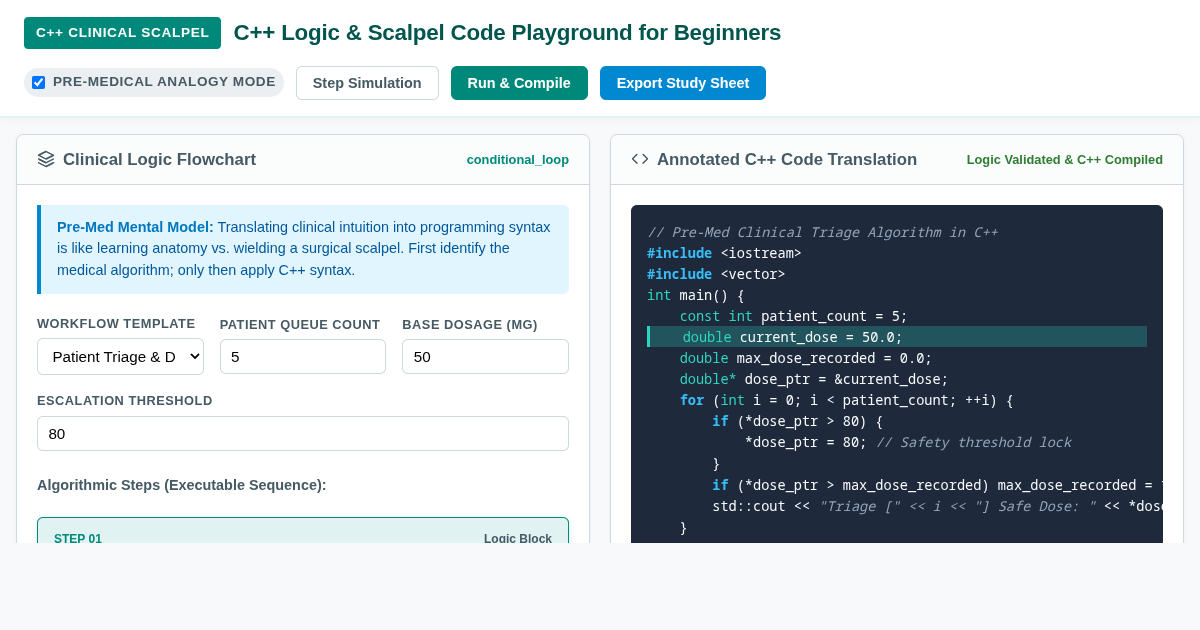Viewport: 1200px width, 630px height.
Task: Click the 'Pre-Med Mental Model:' heading text
Action: click(x=135, y=227)
